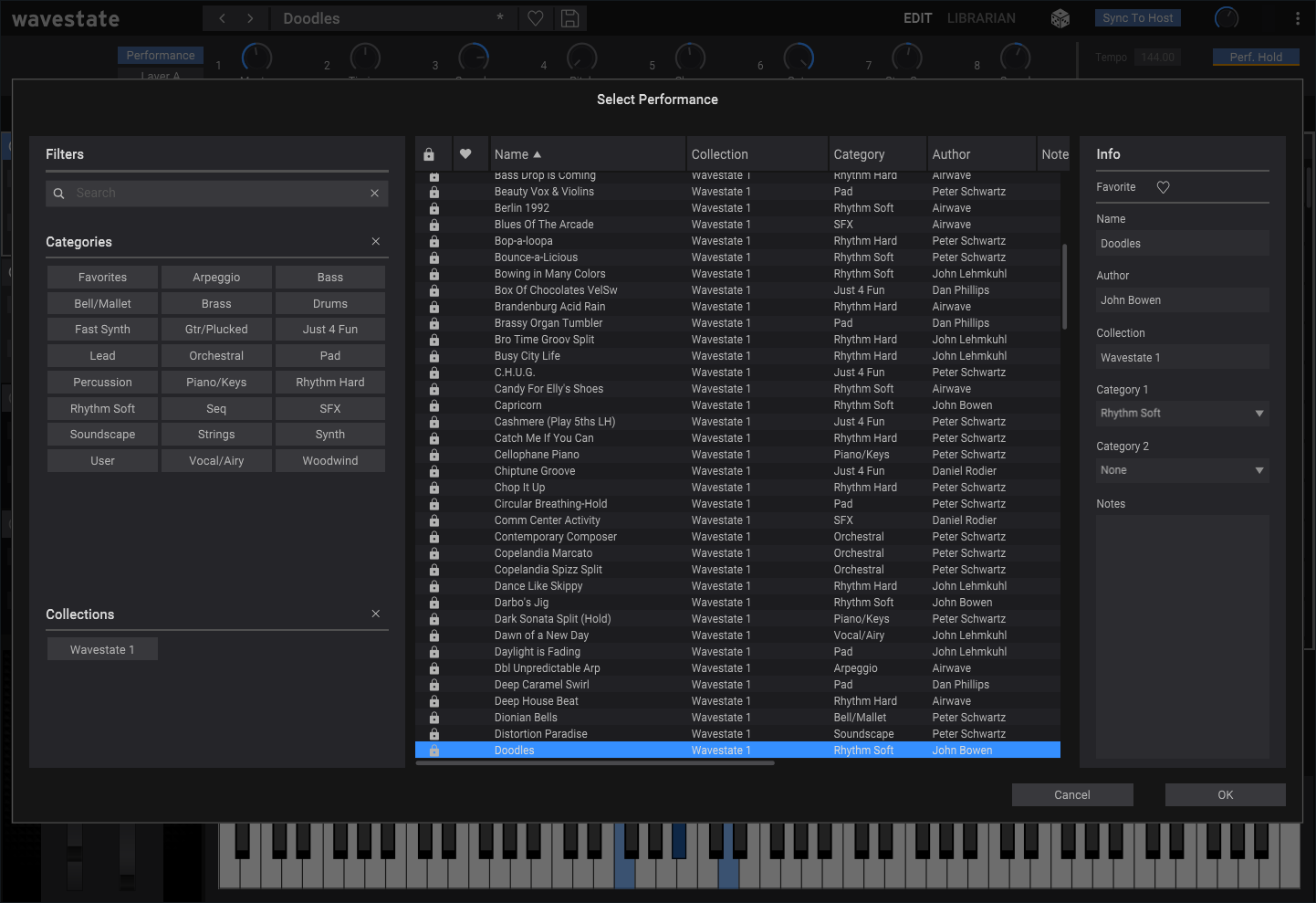Filter by the Woodwind category
1316x903 pixels.
click(330, 461)
